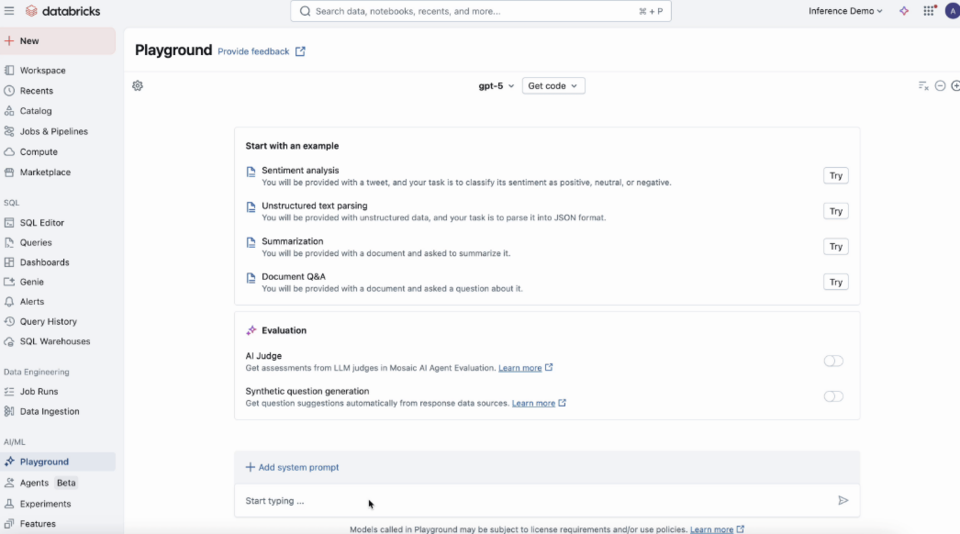960x534 pixels.
Task: Expand the Inference Demo workspace switcher
Action: pos(845,11)
